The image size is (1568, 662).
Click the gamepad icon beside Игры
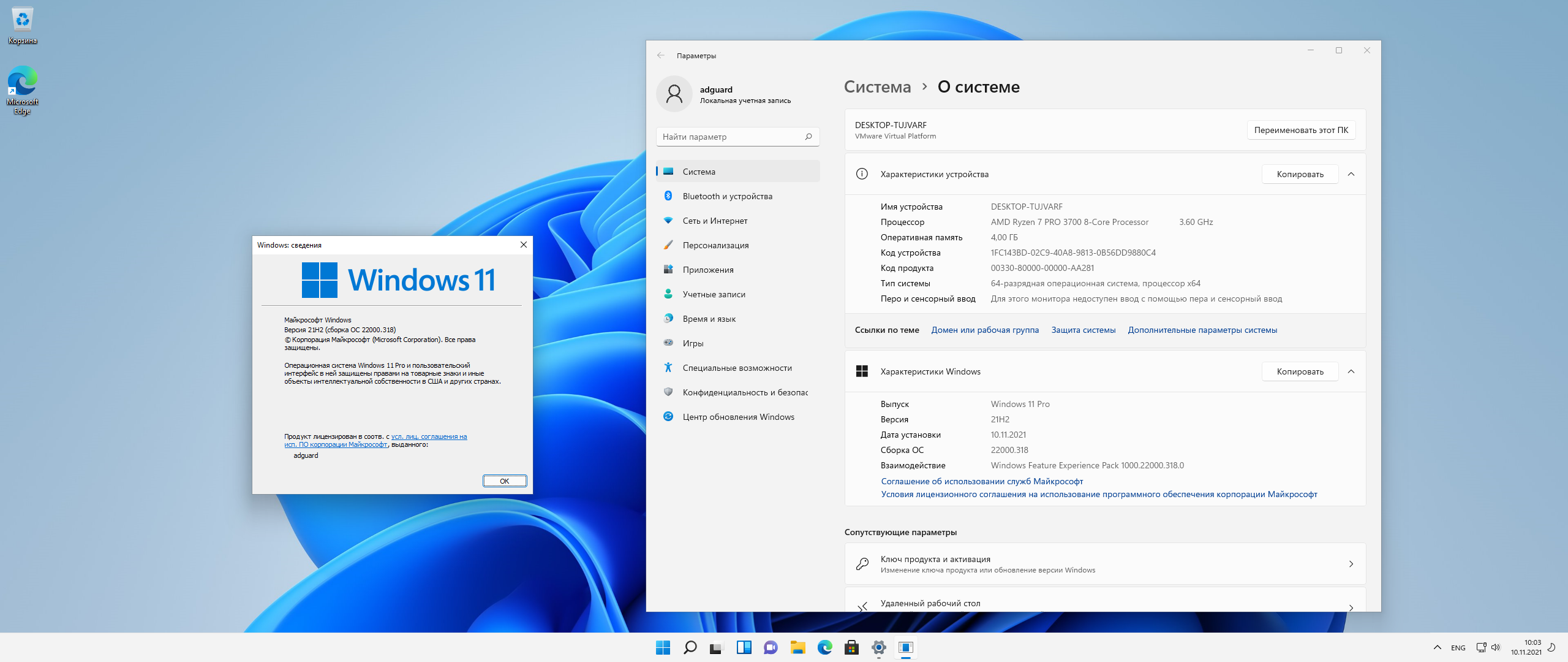(x=668, y=343)
